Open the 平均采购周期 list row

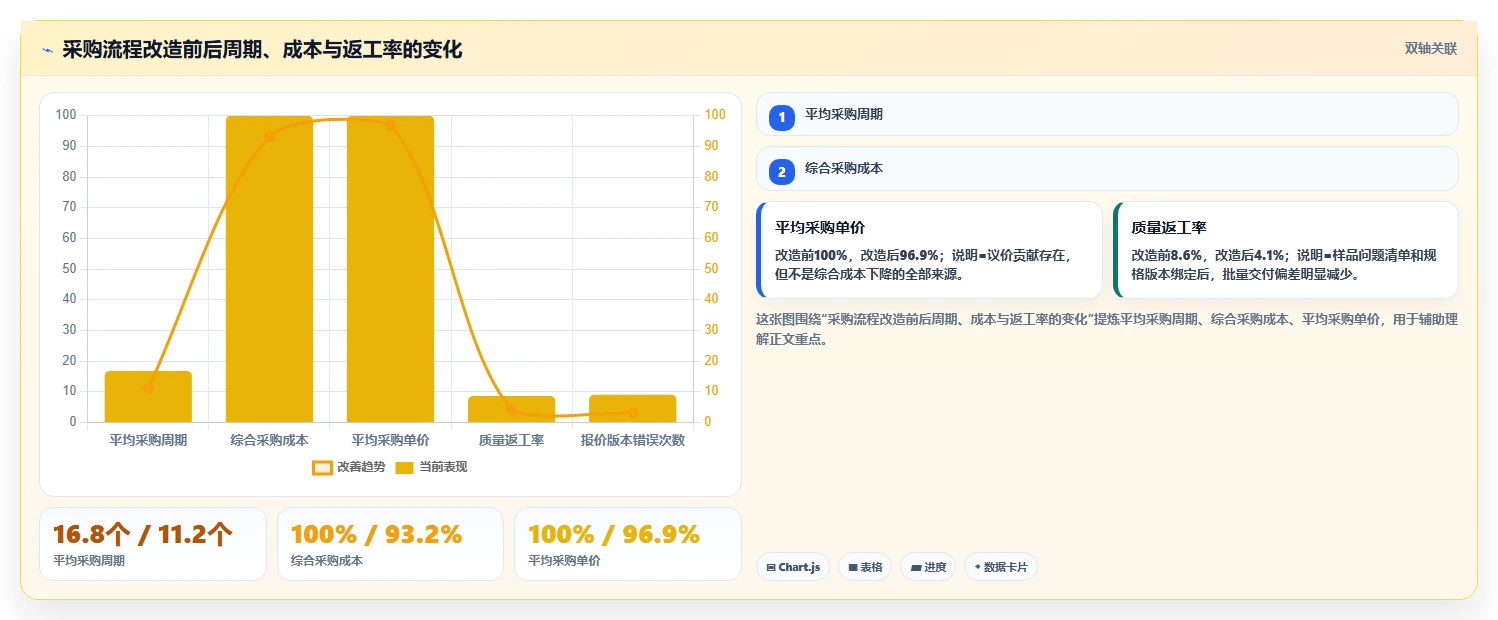coord(1107,114)
